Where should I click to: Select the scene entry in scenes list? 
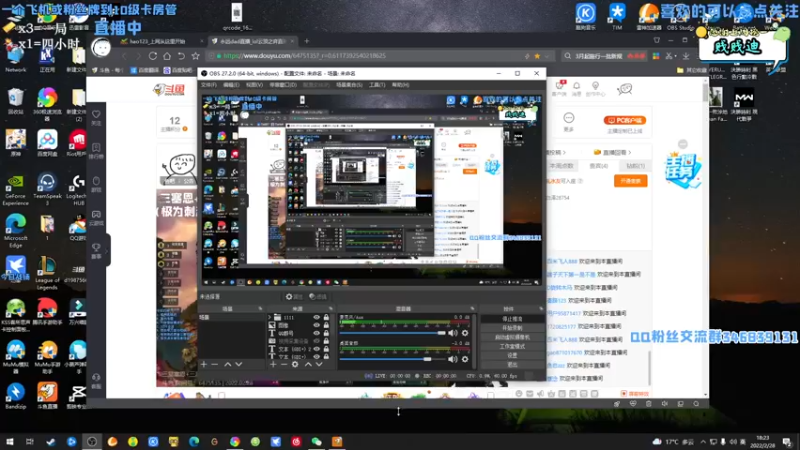(232, 317)
